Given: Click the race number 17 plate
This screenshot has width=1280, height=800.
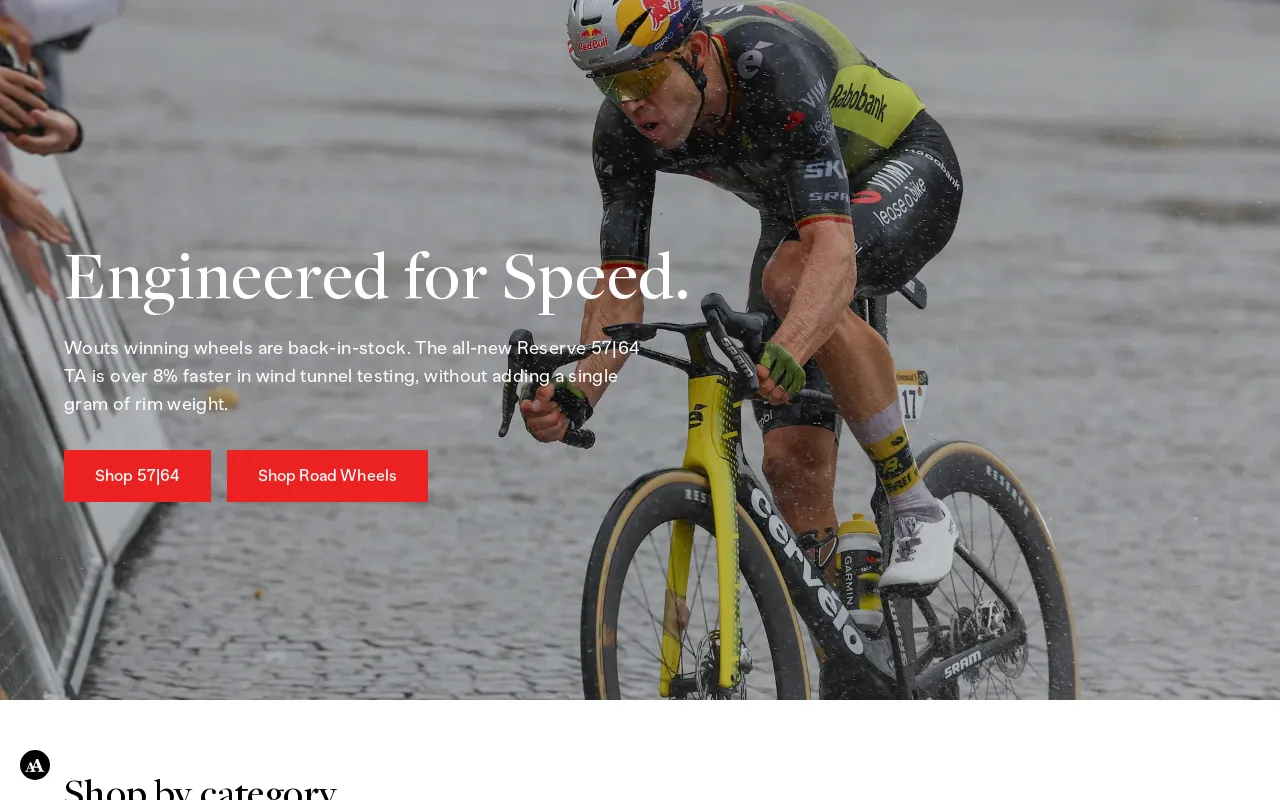Looking at the screenshot, I should [x=911, y=396].
